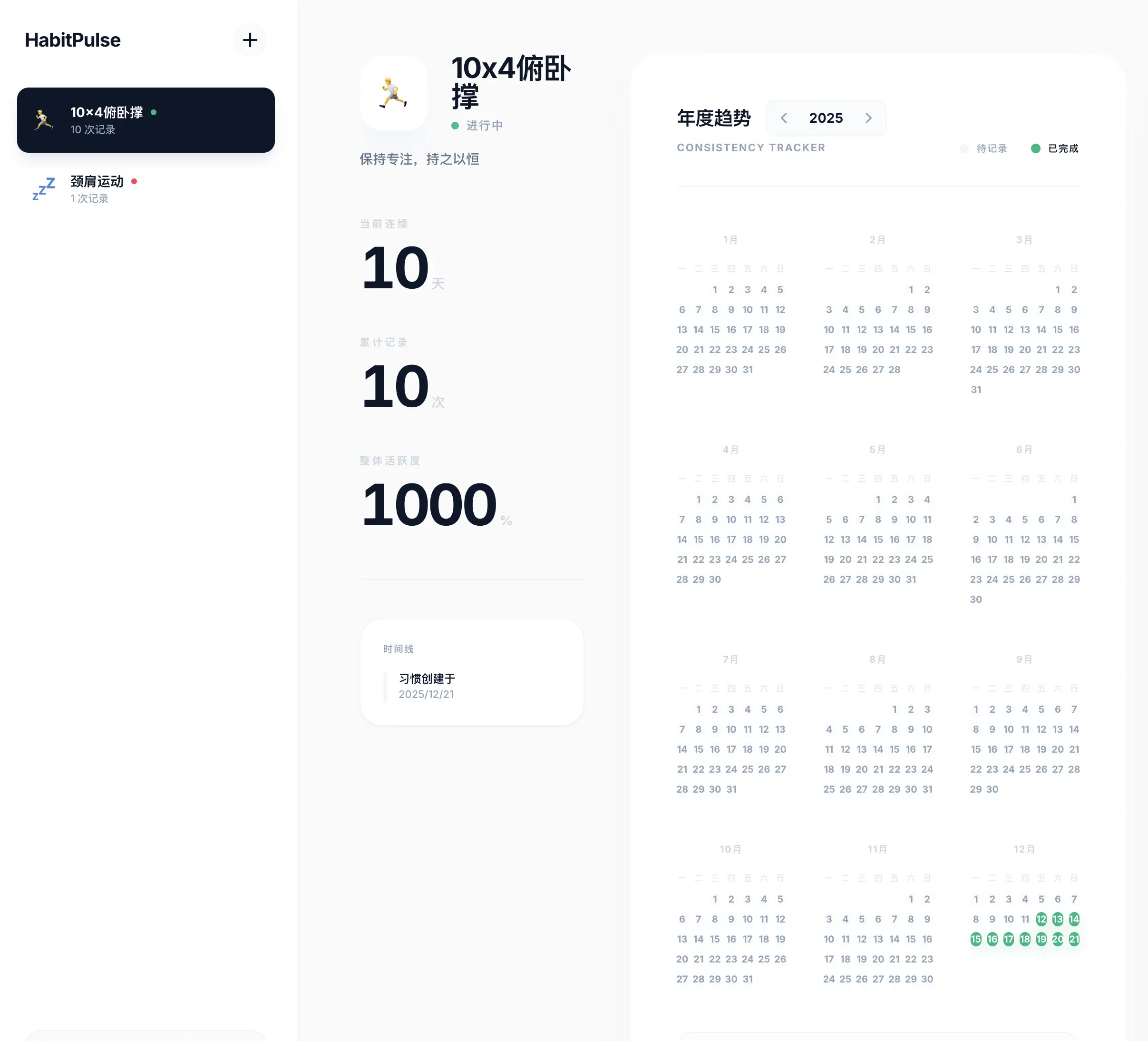The width and height of the screenshot is (1148, 1041).
Task: Click the running person emoji habit icon
Action: [393, 93]
